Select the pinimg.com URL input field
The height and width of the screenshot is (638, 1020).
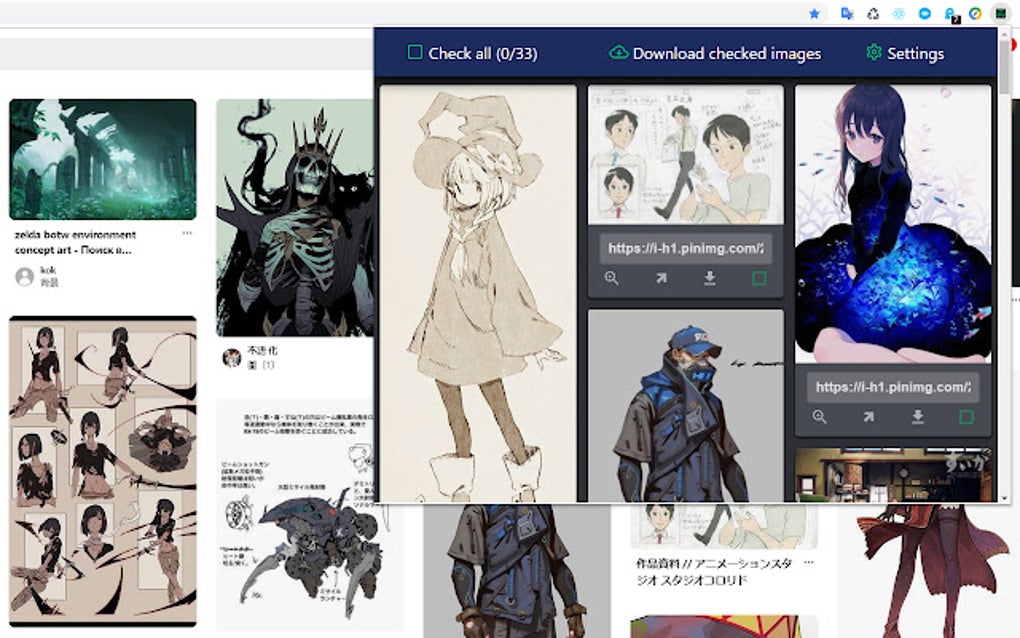(x=685, y=248)
